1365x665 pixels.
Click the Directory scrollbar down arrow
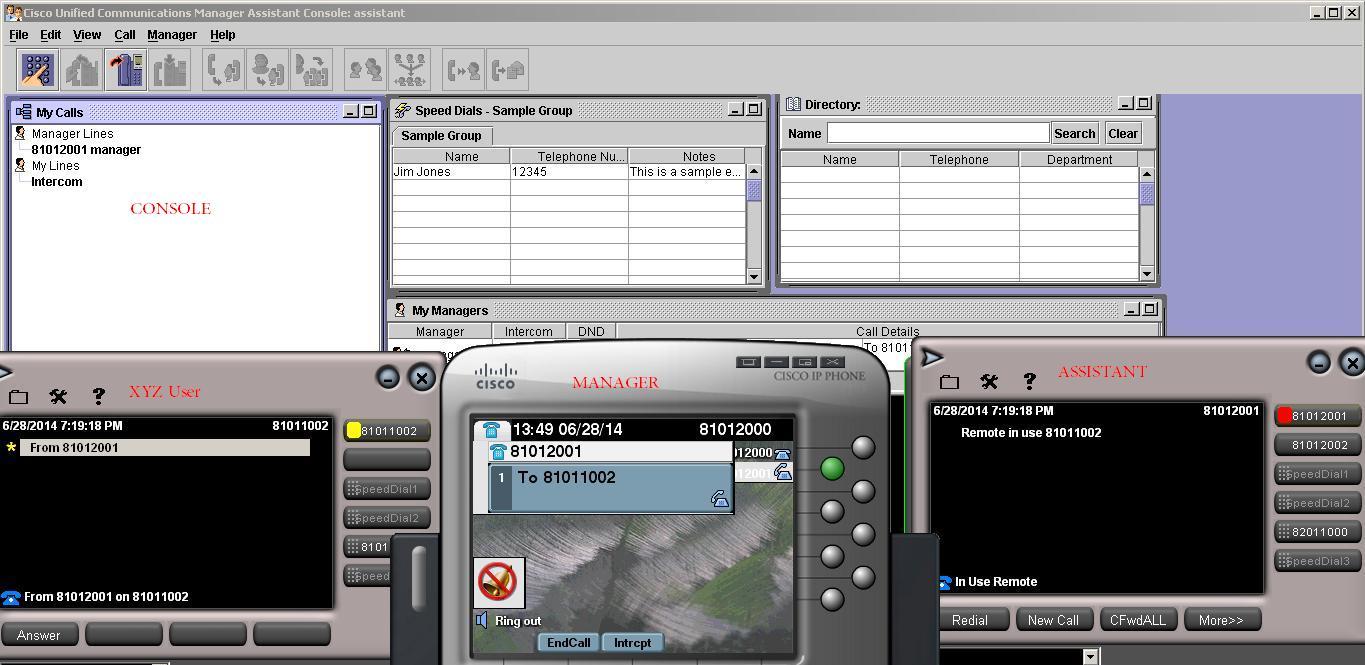[x=1147, y=273]
